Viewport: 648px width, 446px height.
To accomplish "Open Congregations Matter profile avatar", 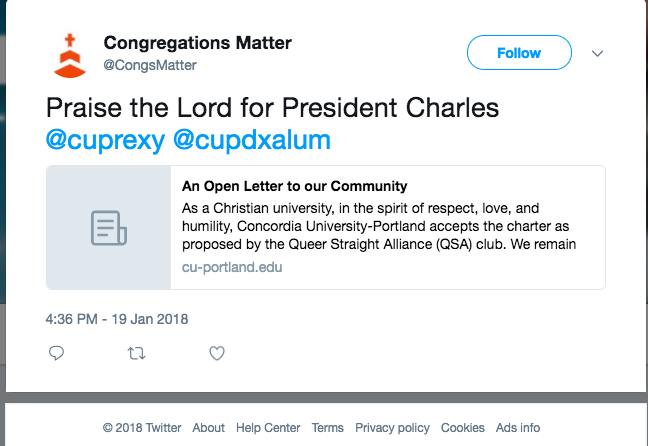I will [x=70, y=55].
